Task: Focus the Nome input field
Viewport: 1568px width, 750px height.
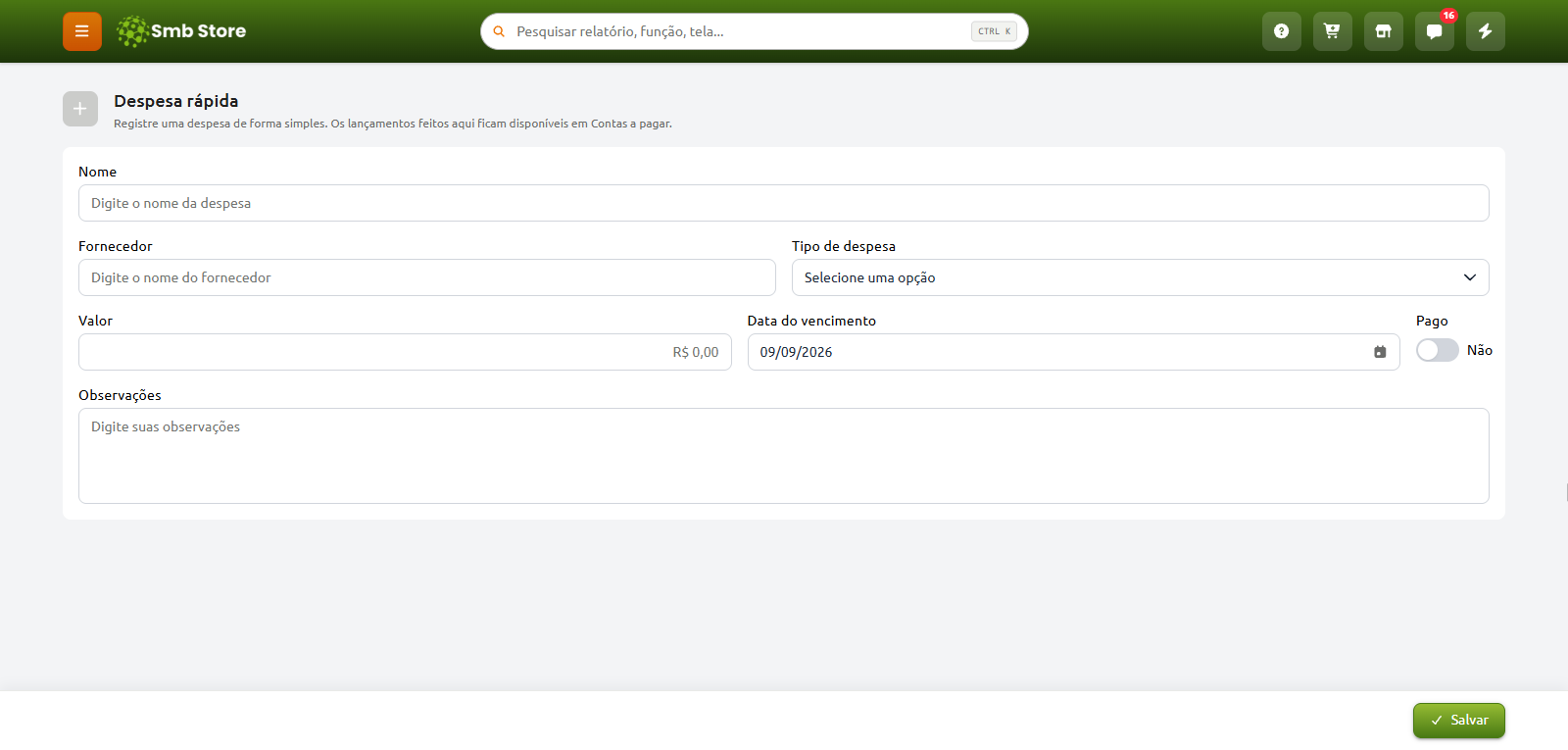Action: [x=784, y=203]
